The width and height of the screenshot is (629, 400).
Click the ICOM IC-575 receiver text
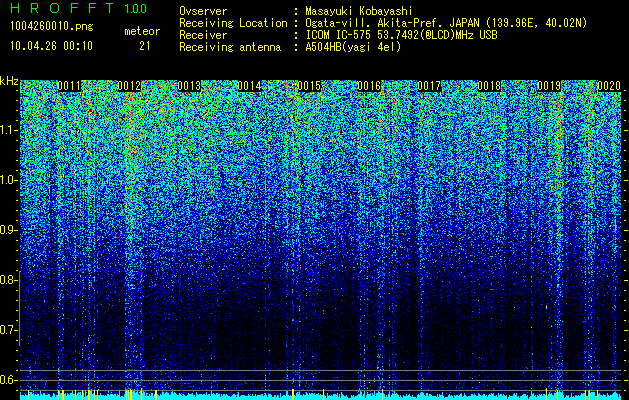[x=401, y=35]
